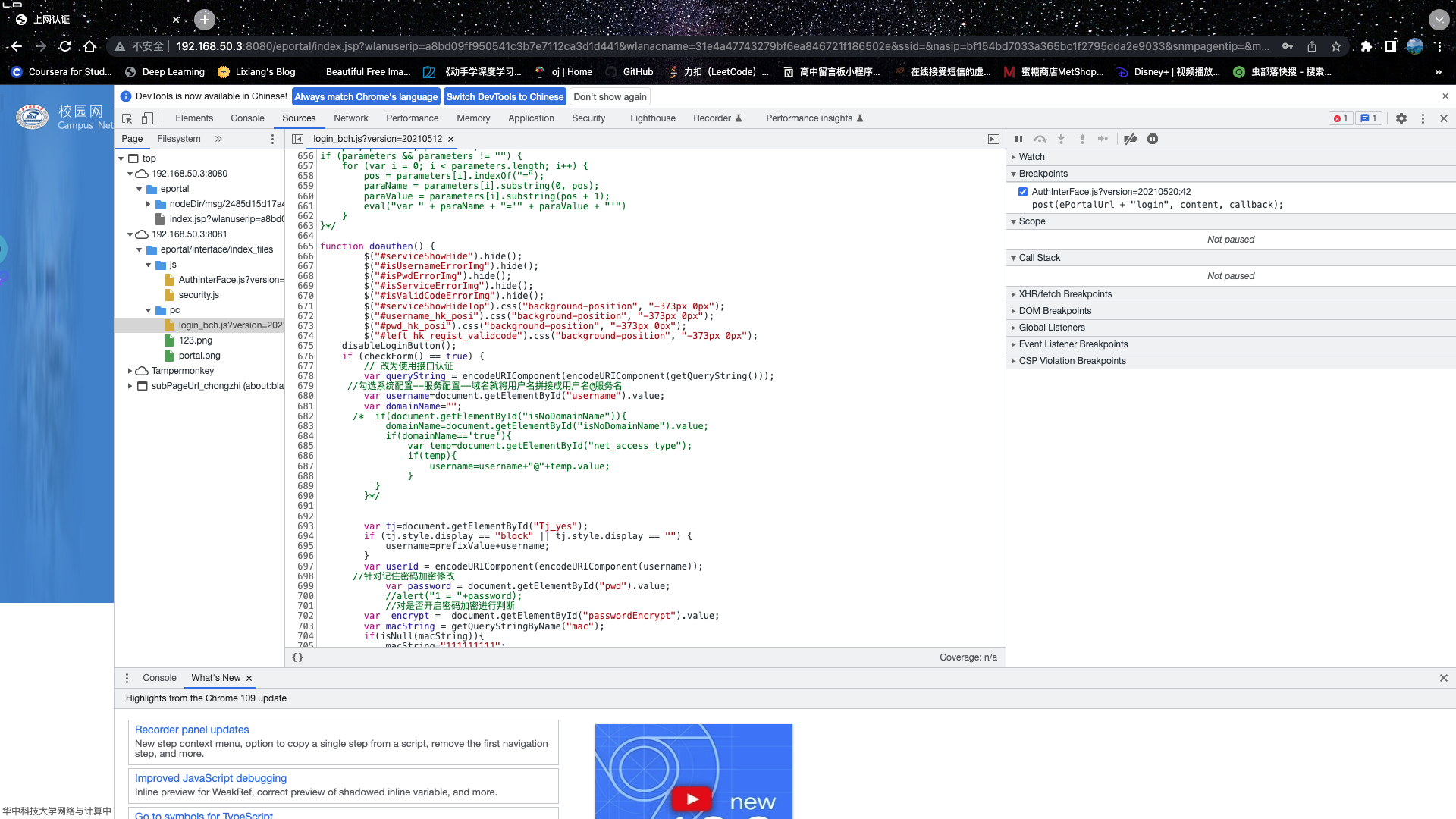Select security.js in file tree
1456x819 pixels.
click(199, 295)
